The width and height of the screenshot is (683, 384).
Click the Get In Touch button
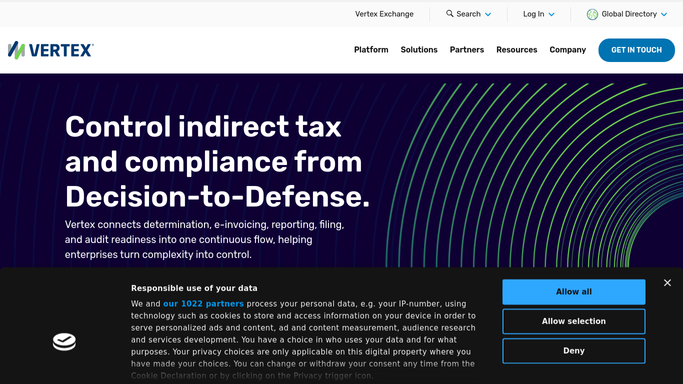[x=636, y=50]
